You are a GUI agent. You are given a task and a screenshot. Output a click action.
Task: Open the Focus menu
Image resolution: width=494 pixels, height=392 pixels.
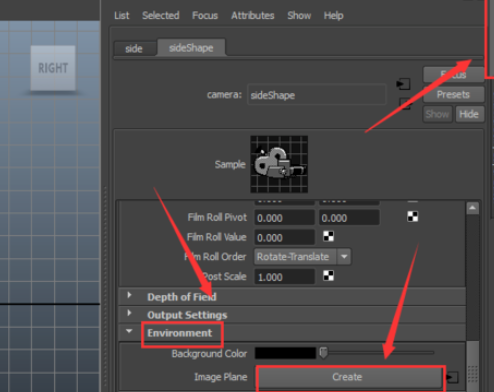tap(205, 15)
